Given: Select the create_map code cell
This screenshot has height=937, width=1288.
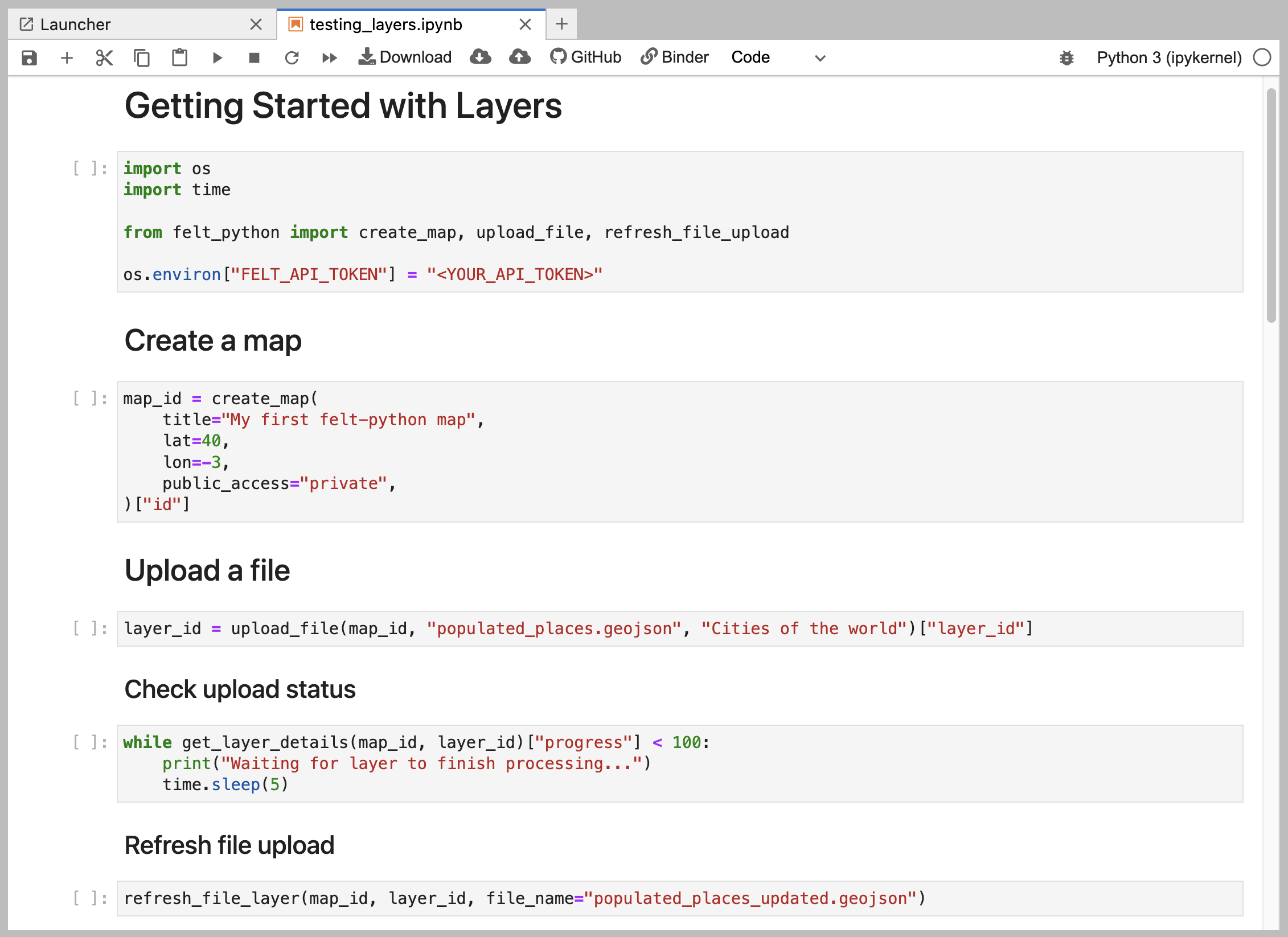Looking at the screenshot, I should [680, 451].
